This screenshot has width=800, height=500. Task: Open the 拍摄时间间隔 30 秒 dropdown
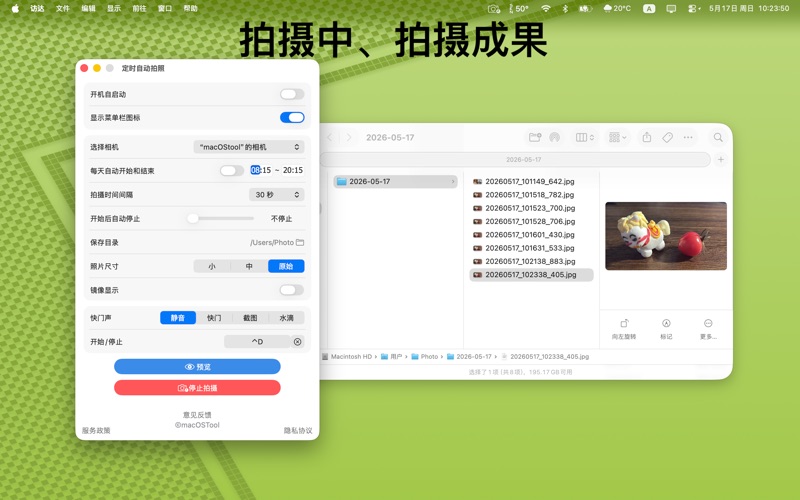pos(277,194)
